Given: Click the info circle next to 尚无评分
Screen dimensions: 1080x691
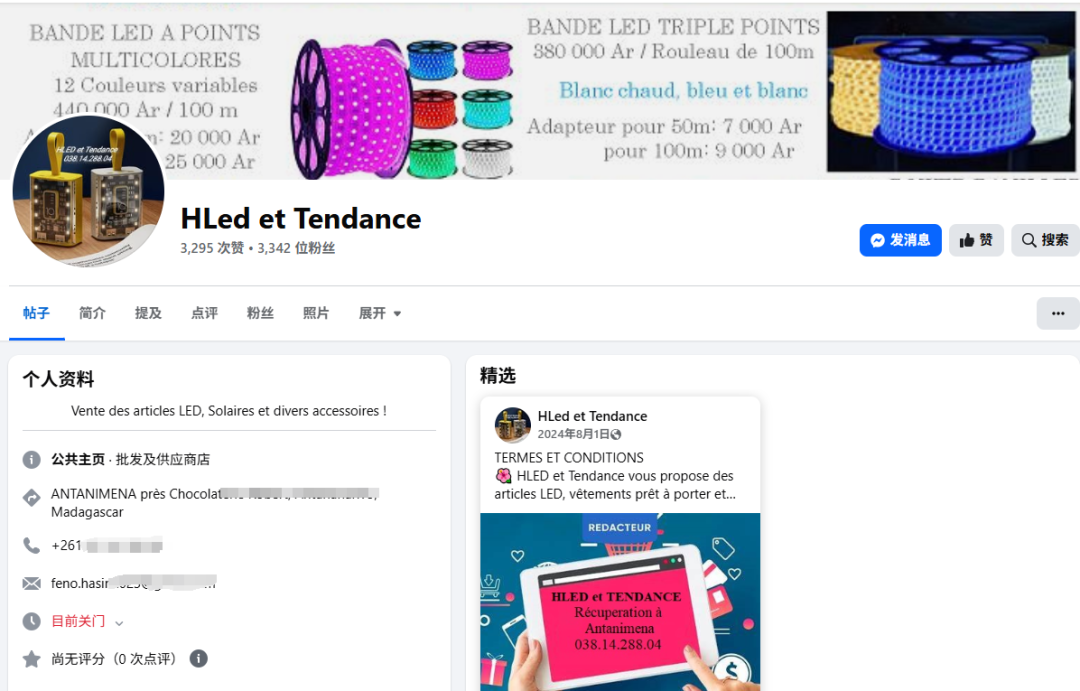Looking at the screenshot, I should point(198,659).
